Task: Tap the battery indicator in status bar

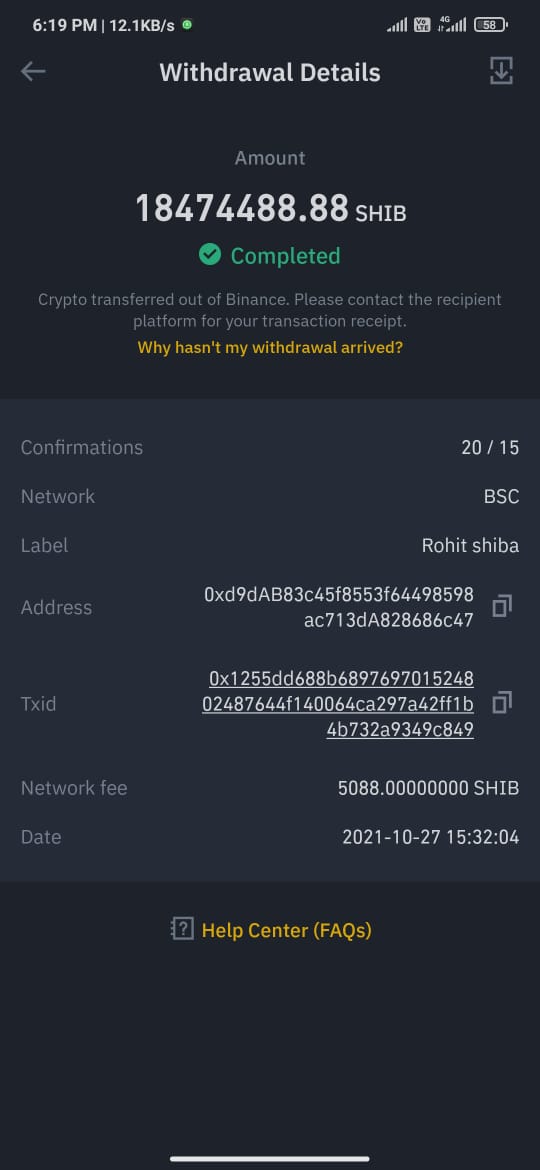Action: (x=493, y=25)
